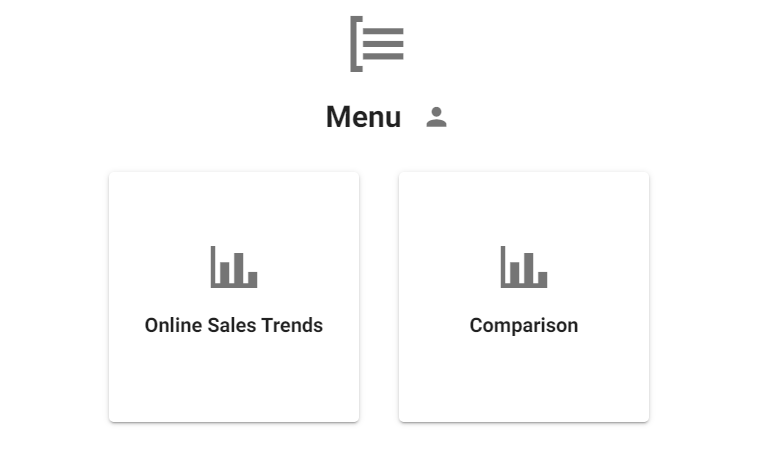The height and width of the screenshot is (452, 780).
Task: Select the word Online in the first card
Action: [174, 325]
